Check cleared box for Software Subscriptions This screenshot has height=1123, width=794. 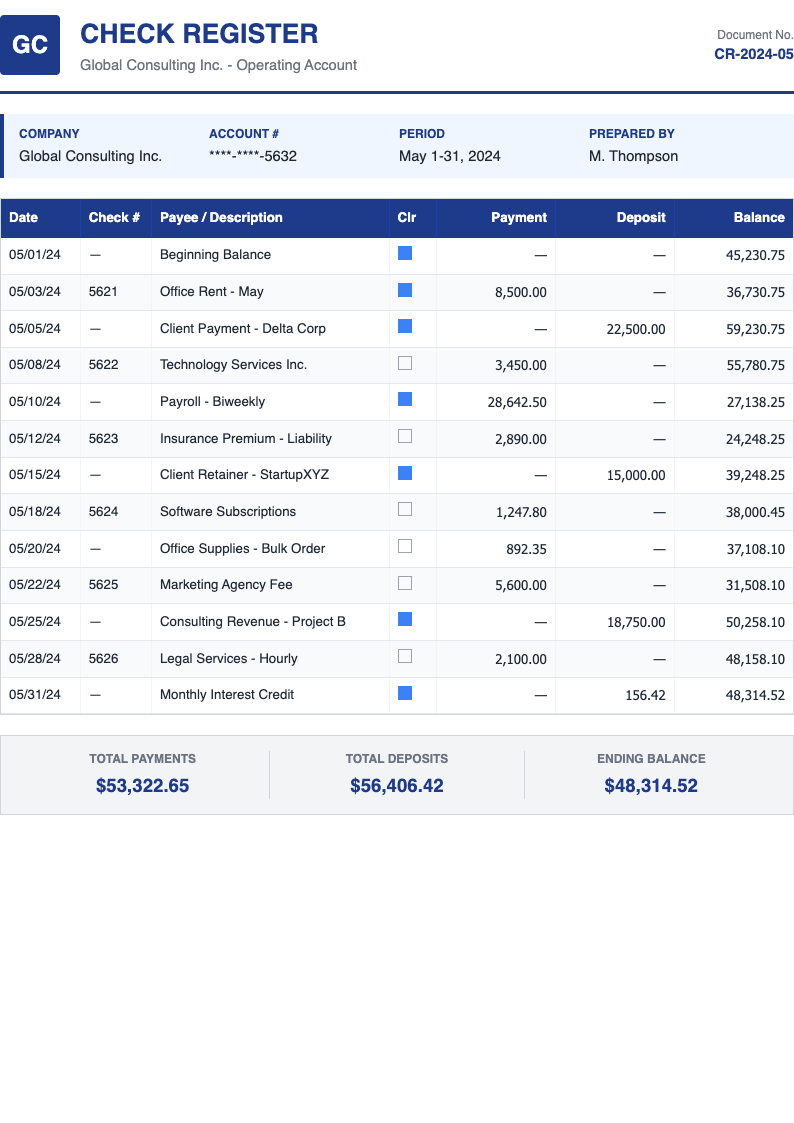pyautogui.click(x=405, y=509)
